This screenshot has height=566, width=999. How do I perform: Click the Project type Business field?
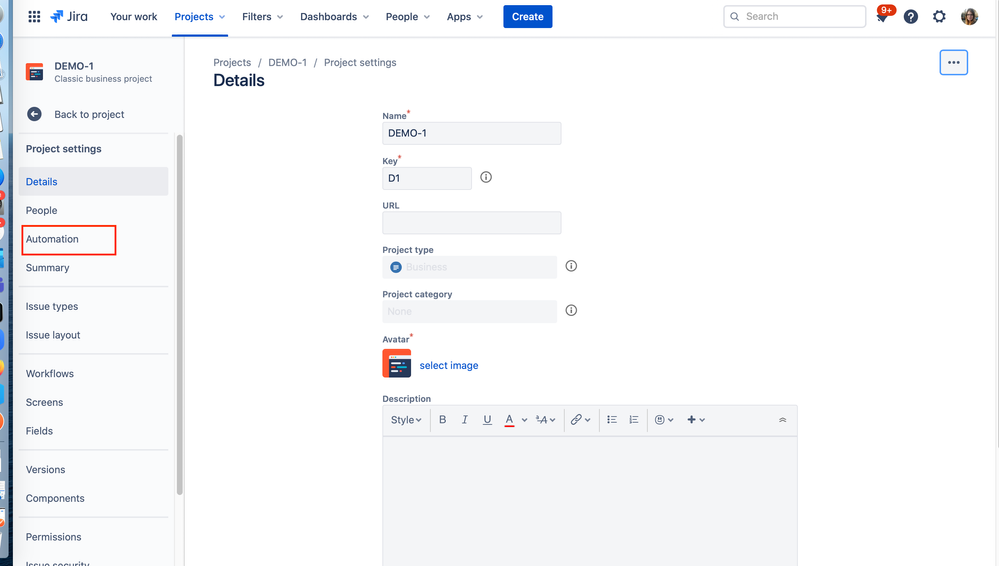[x=470, y=267]
